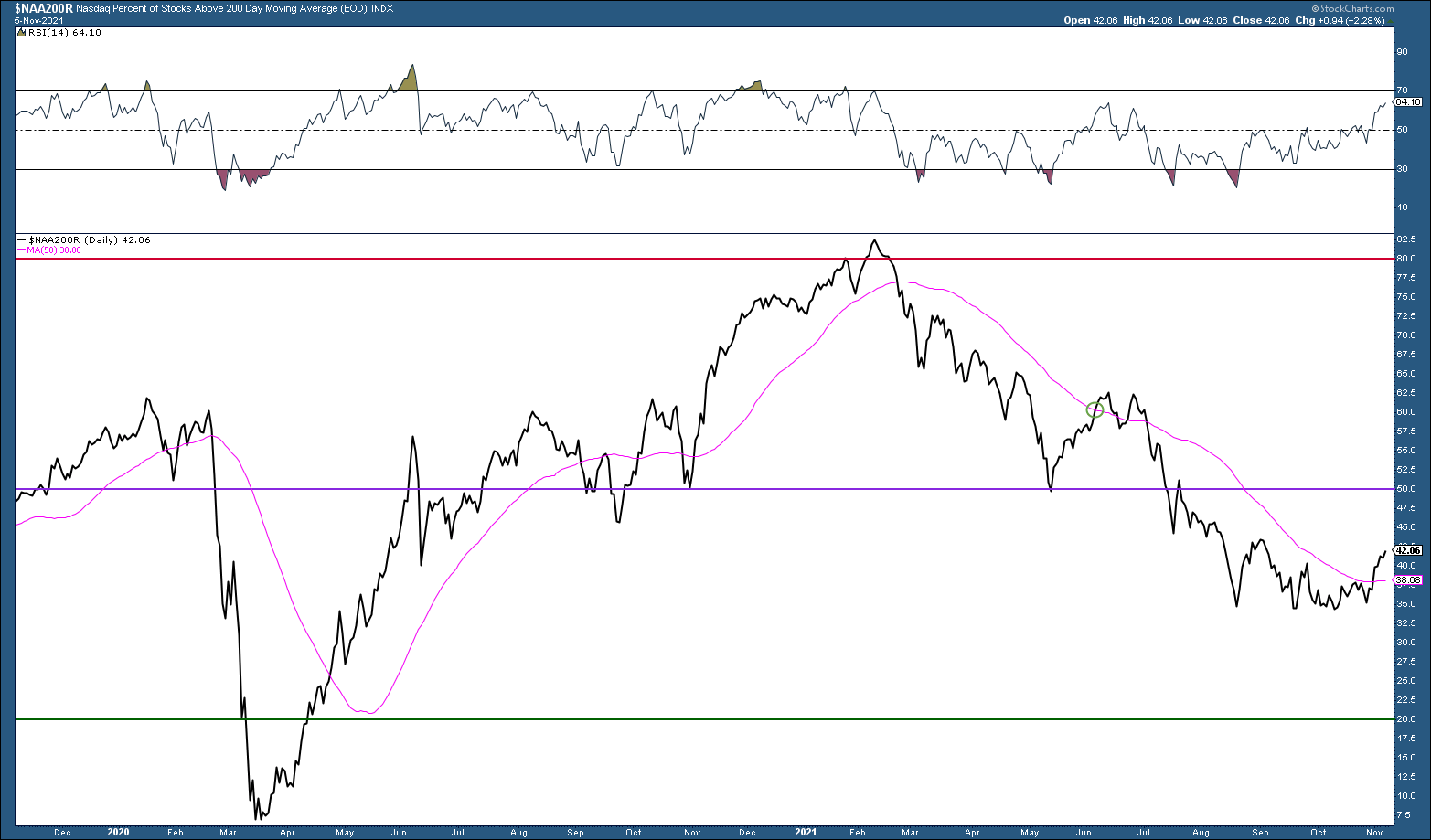Image resolution: width=1431 pixels, height=840 pixels.
Task: Click the $NAA200R (Daily) 42.06 legend
Action: coord(84,239)
